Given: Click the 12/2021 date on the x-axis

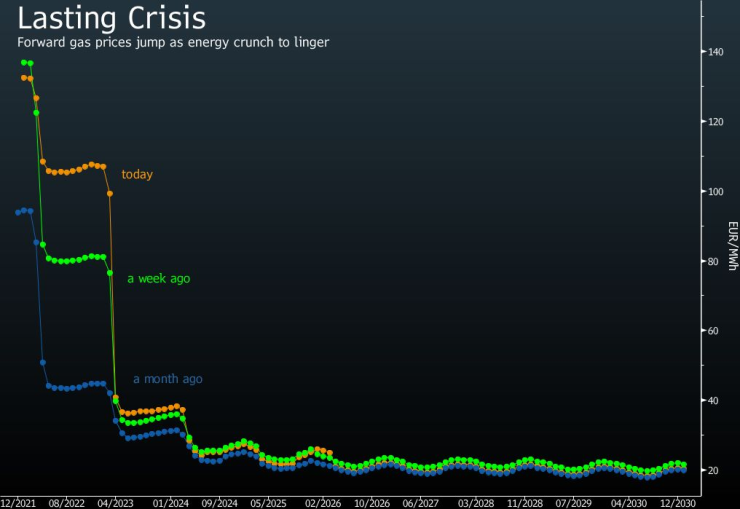Looking at the screenshot, I should 20,502.
